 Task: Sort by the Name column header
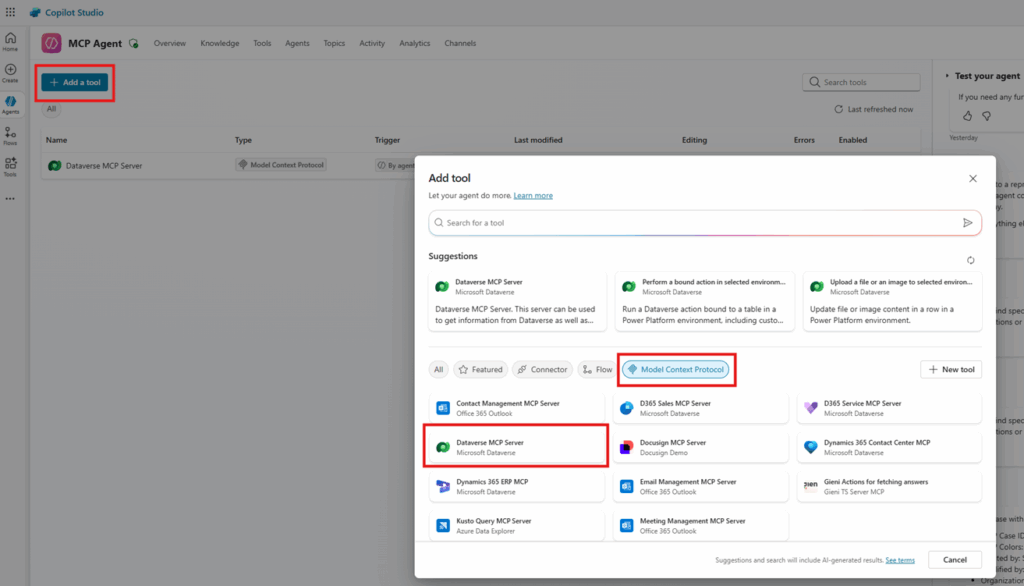(57, 140)
